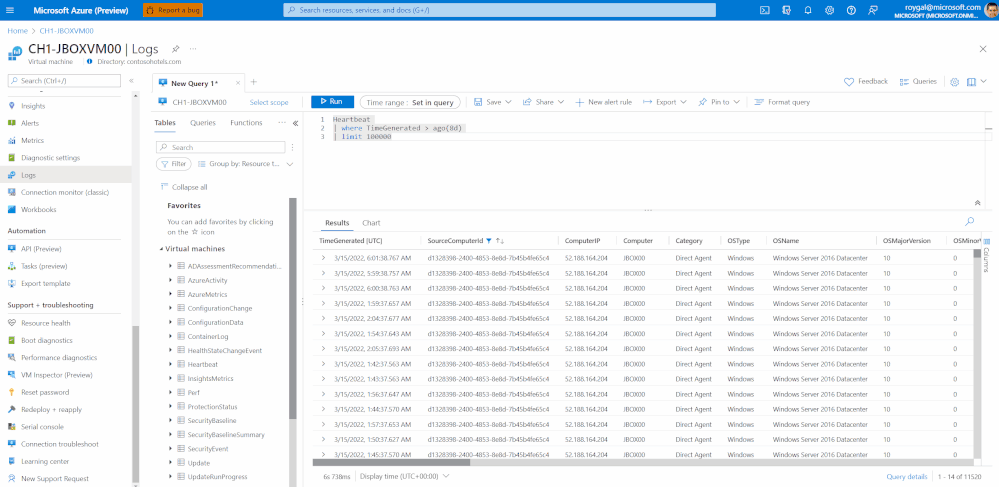Collapse the Virtual machines group
999x487 pixels.
[161, 249]
